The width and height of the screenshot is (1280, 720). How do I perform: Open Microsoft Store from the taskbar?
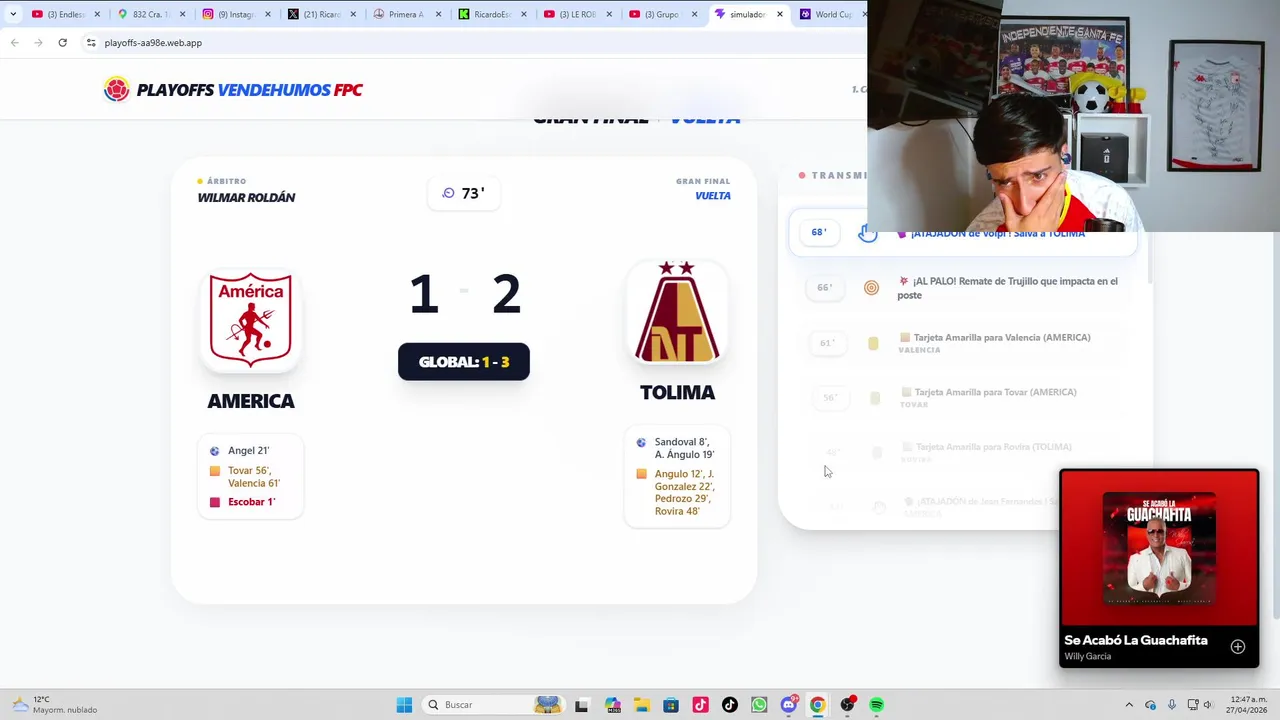pos(671,705)
